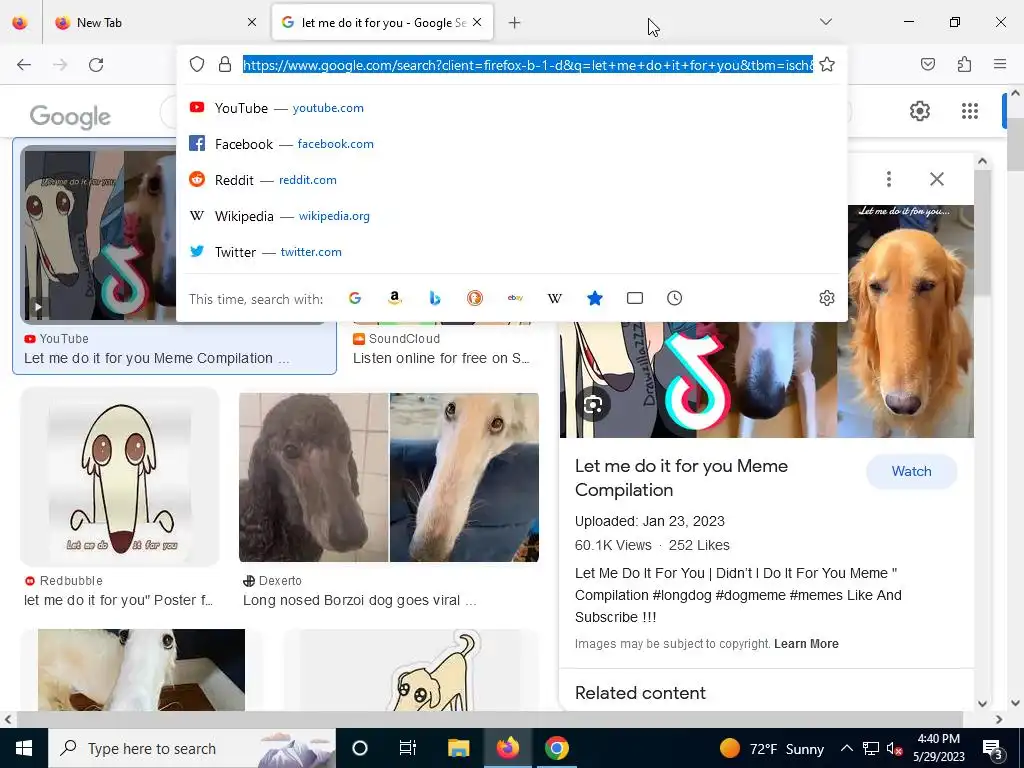Select the Facebook suggestion row
The width and height of the screenshot is (1024, 768).
tap(511, 144)
